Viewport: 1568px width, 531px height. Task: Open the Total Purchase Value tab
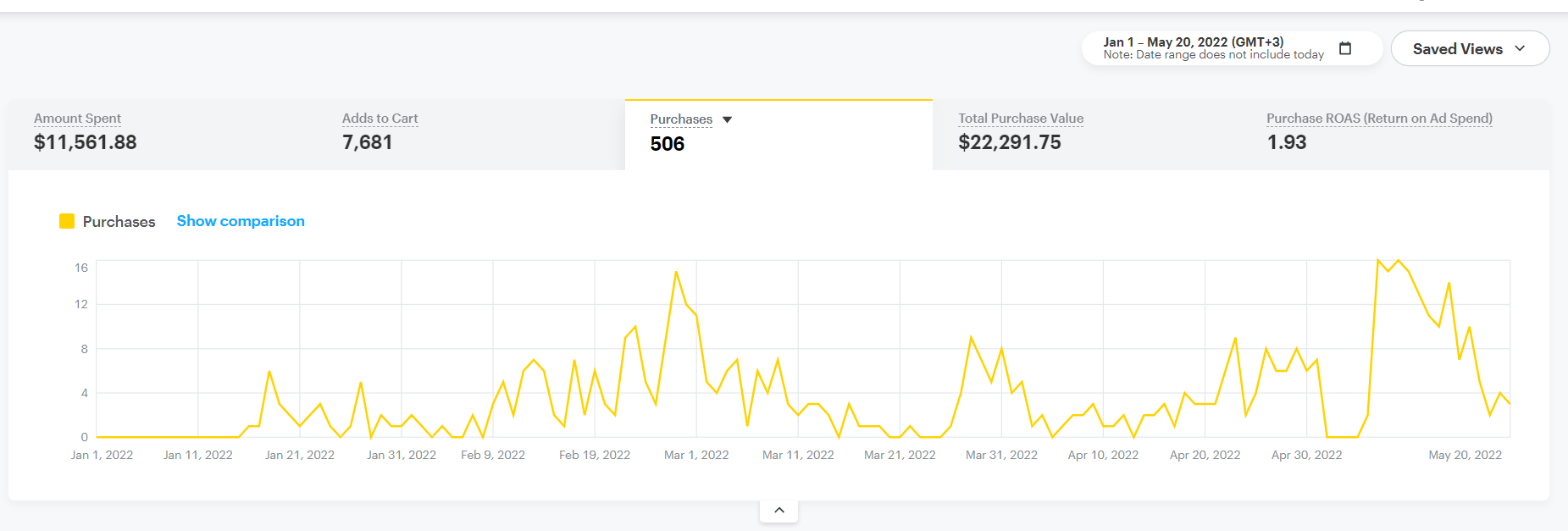(1020, 119)
